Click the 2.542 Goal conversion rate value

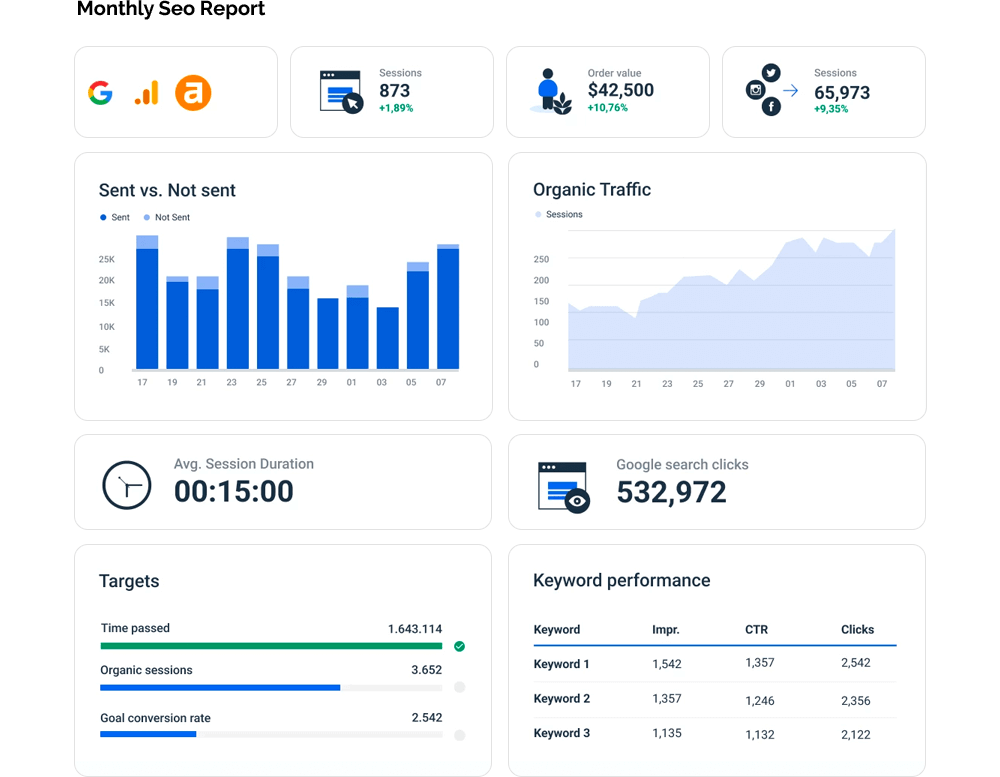(427, 718)
